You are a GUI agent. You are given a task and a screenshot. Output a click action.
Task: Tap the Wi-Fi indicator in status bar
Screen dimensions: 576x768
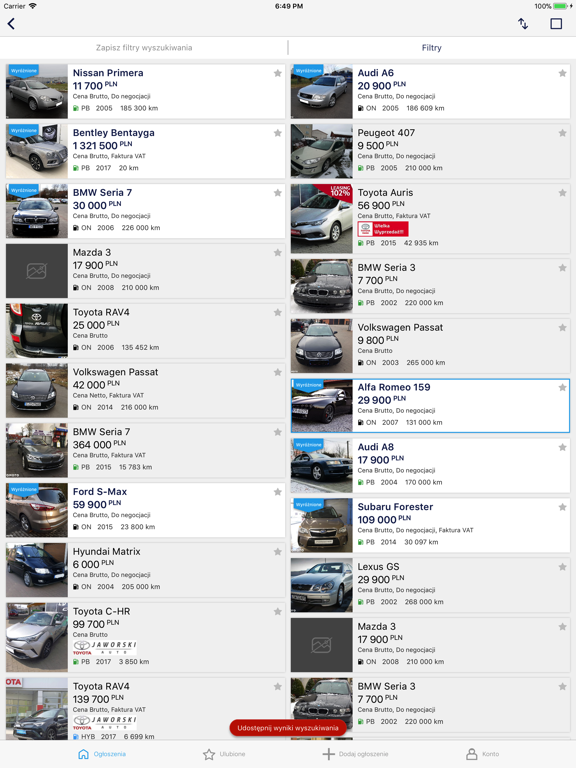32,6
